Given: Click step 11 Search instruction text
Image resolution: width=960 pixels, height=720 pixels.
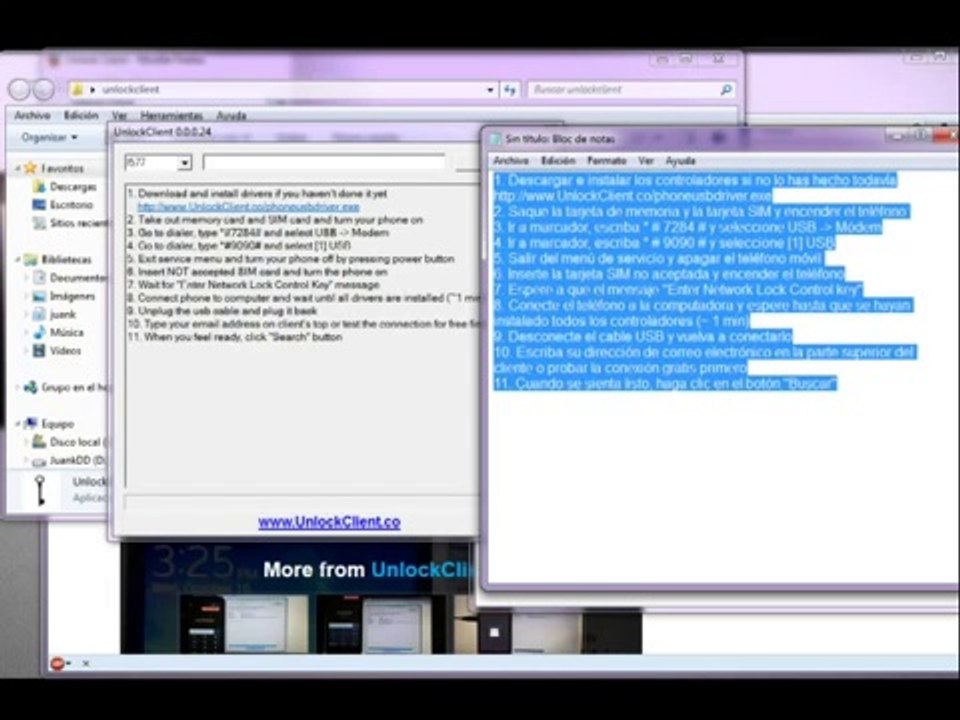Looking at the screenshot, I should 234,337.
